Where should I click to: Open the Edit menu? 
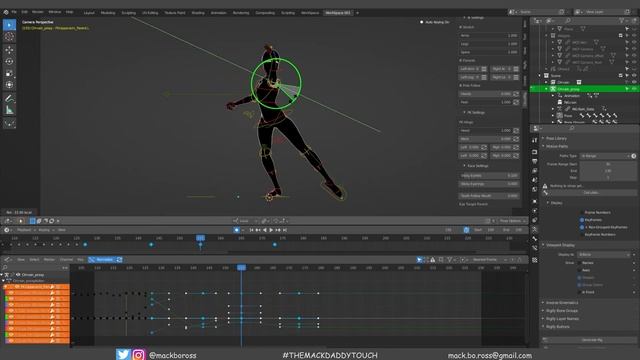pos(25,12)
